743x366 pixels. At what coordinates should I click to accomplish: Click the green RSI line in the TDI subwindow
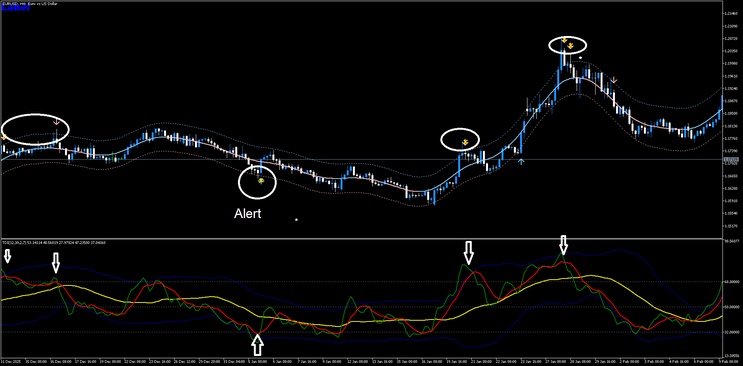pos(351,298)
